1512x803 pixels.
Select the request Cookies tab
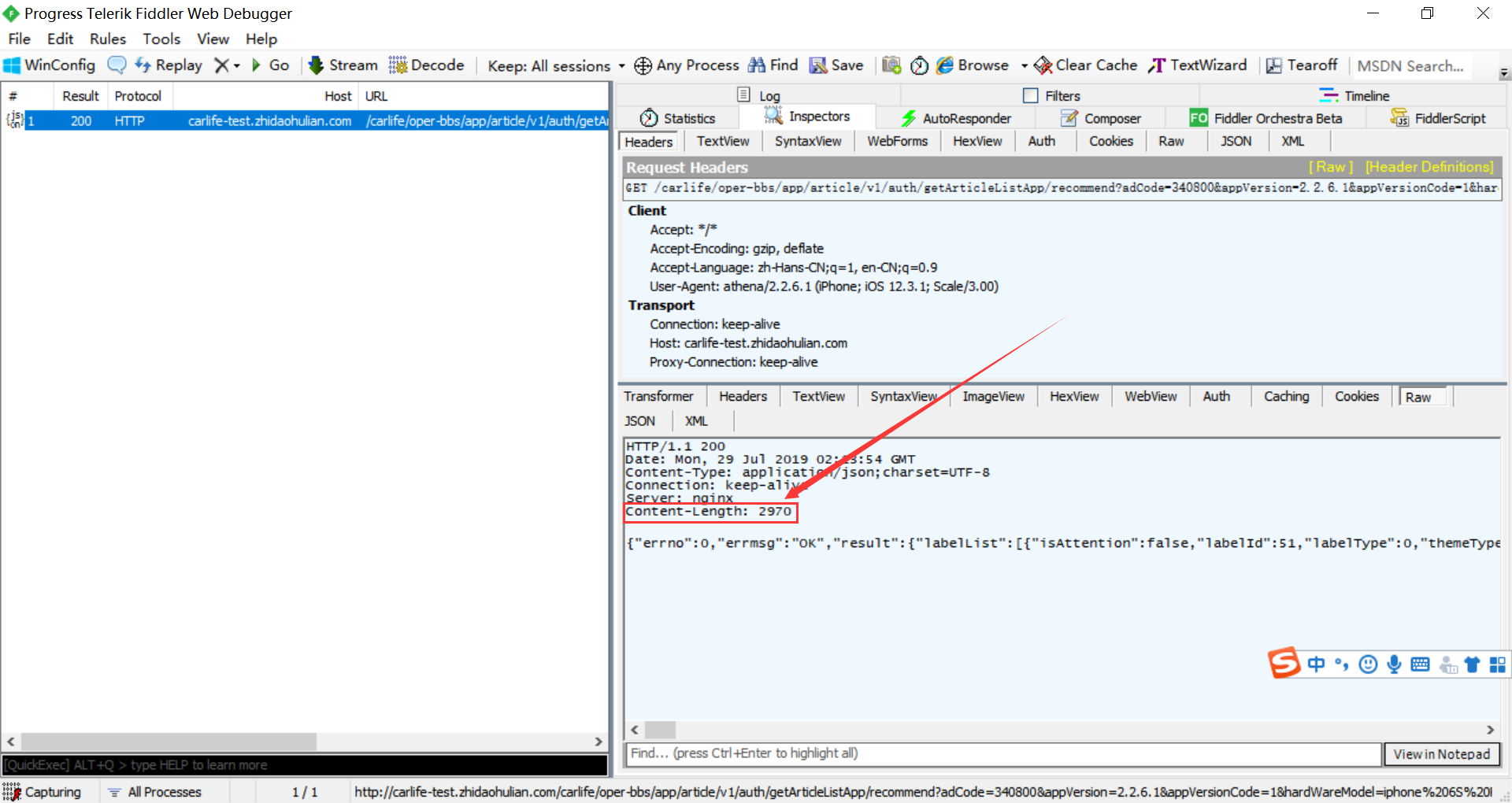1111,141
